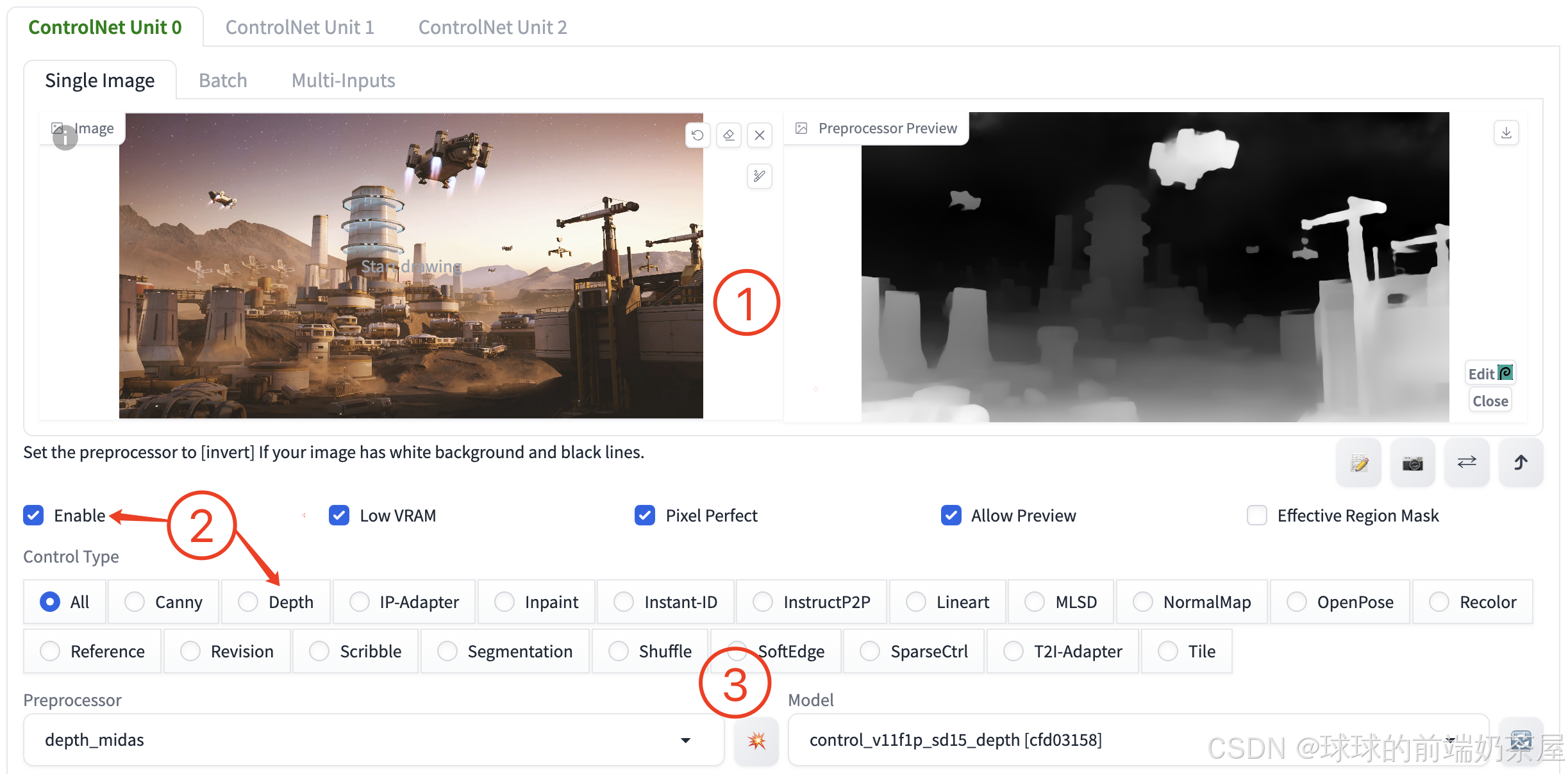Click the swap arrows mirror icon
This screenshot has width=1568, height=774.
tap(1467, 462)
